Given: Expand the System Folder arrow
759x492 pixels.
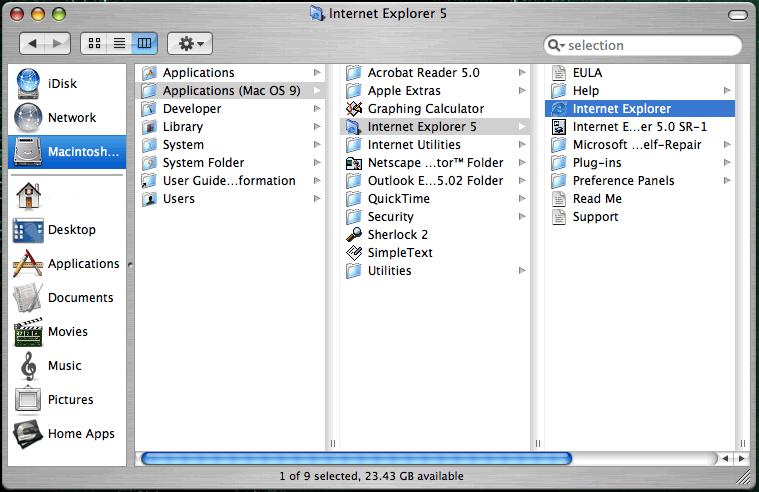Looking at the screenshot, I should pos(317,163).
